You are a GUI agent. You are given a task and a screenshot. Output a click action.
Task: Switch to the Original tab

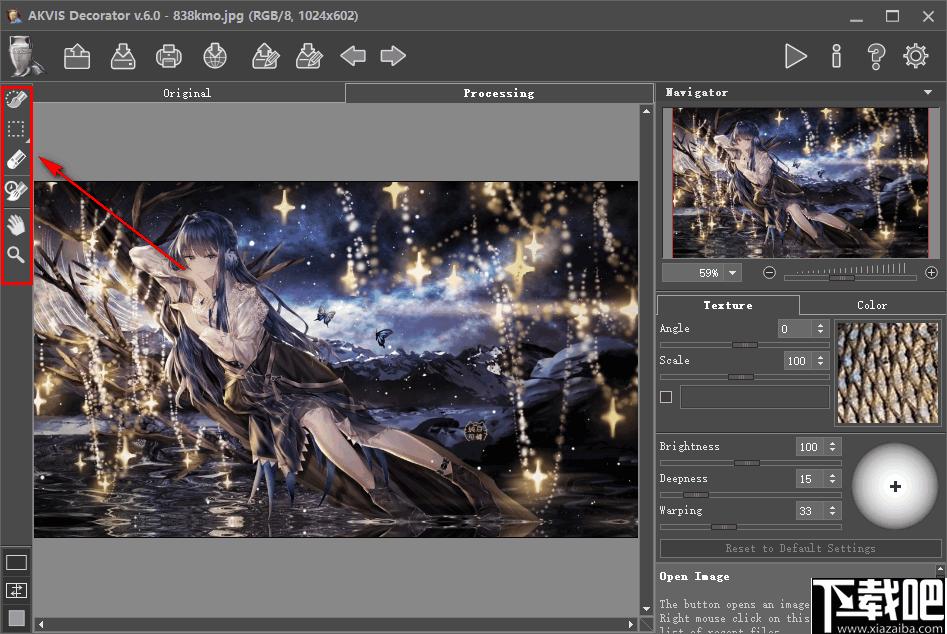(187, 93)
